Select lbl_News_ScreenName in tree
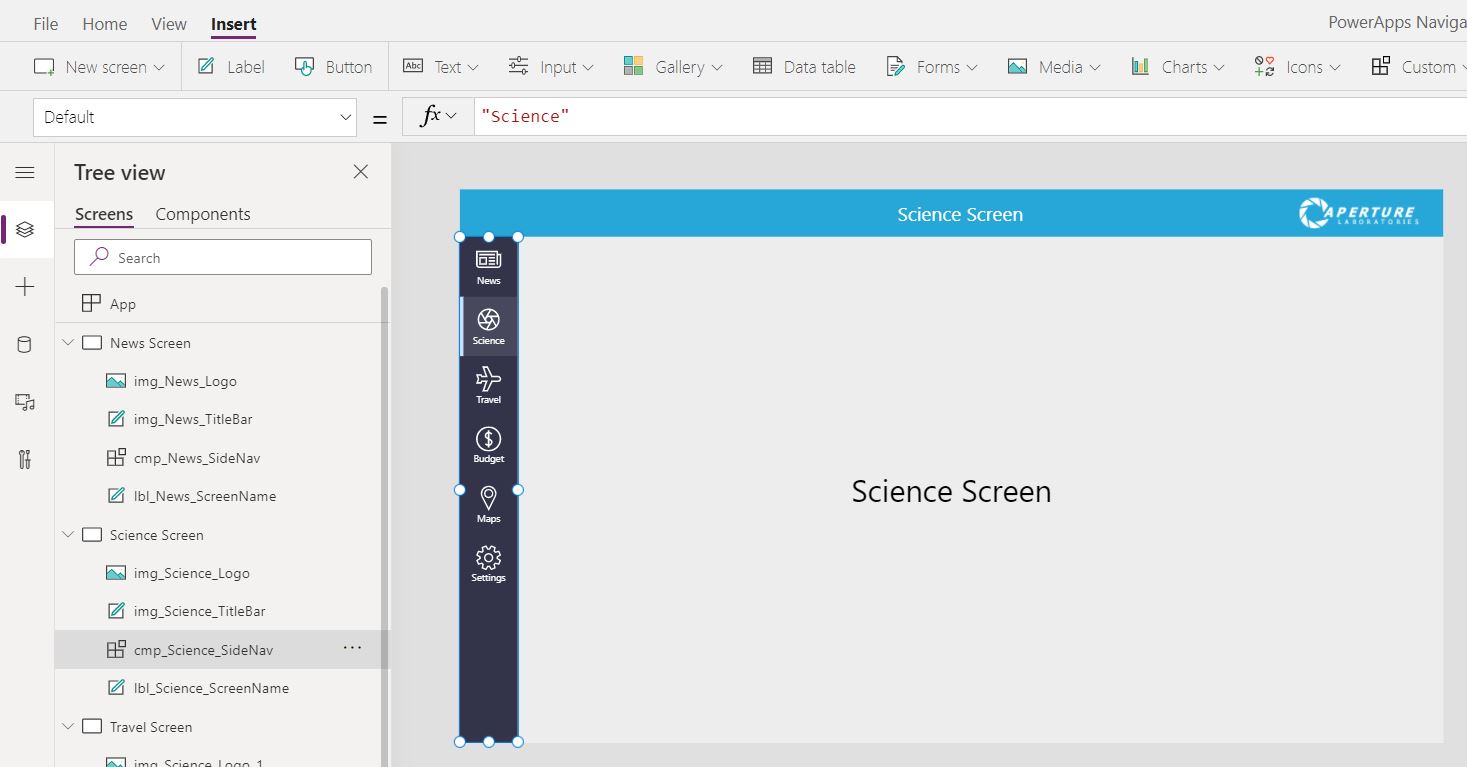Image resolution: width=1467 pixels, height=767 pixels. (205, 496)
